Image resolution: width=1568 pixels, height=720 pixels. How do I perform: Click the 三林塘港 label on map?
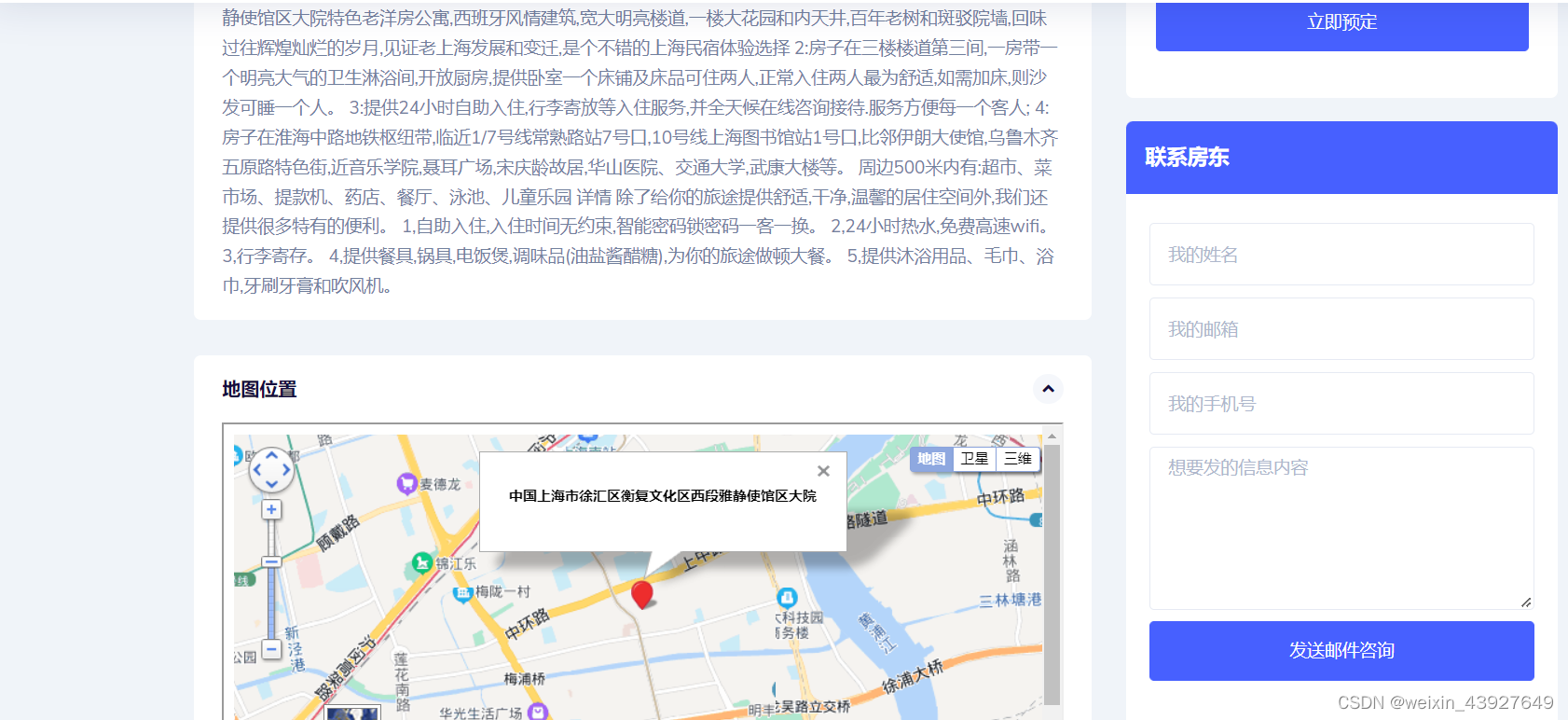coord(1011,600)
